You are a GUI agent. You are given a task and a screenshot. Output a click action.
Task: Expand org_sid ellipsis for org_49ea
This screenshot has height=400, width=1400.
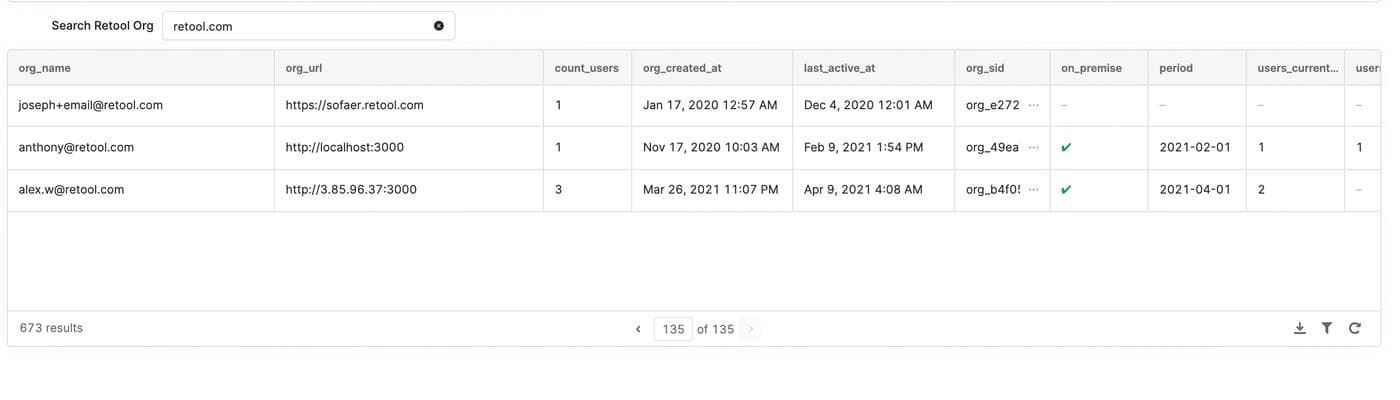point(1033,147)
